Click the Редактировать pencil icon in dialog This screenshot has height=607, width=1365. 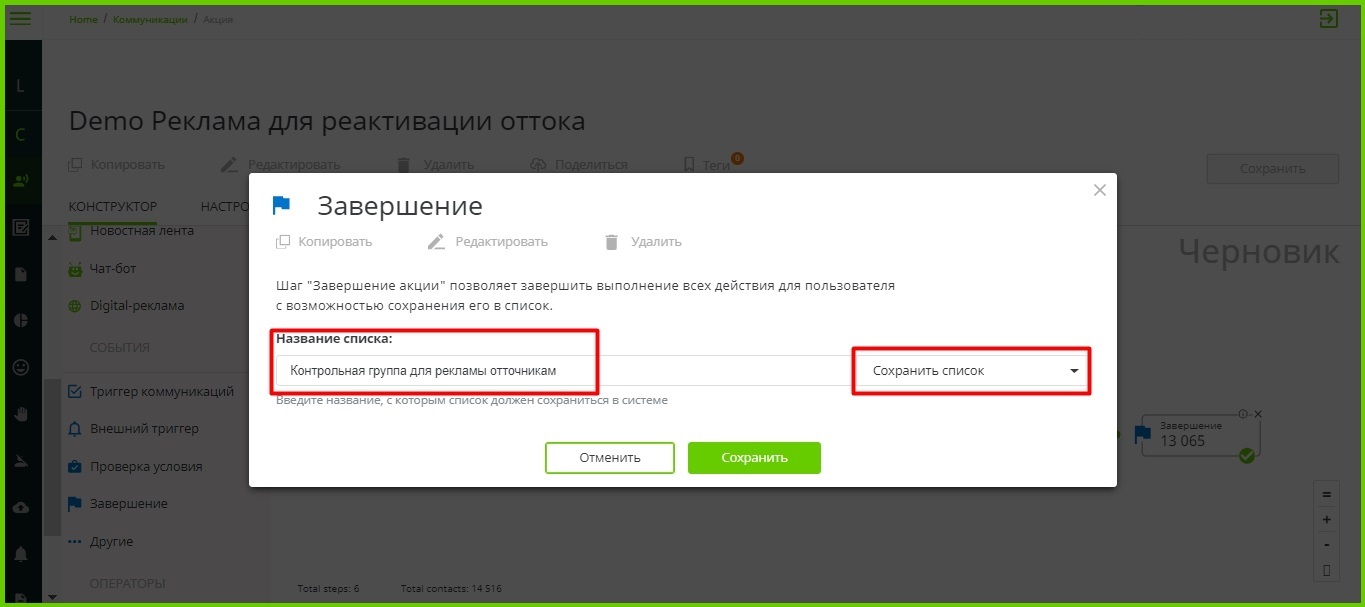pyautogui.click(x=436, y=242)
